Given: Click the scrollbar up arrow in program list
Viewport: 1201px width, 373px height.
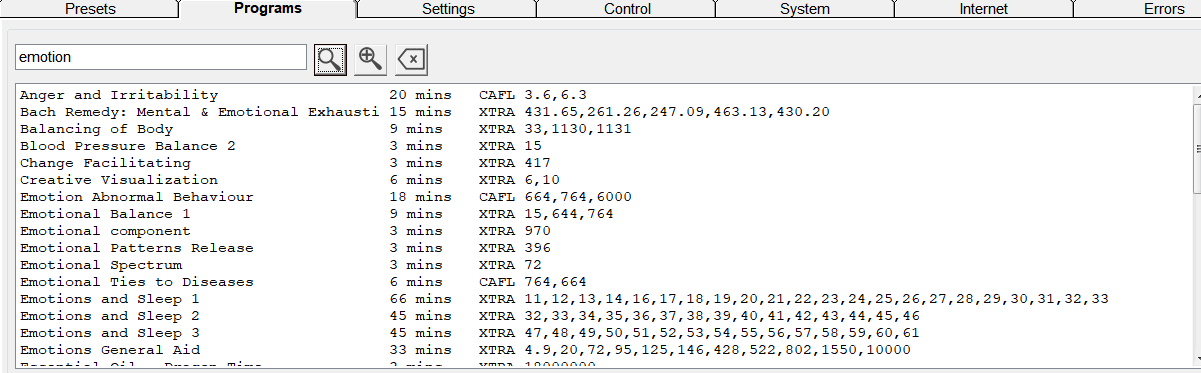Looking at the screenshot, I should tap(1197, 93).
